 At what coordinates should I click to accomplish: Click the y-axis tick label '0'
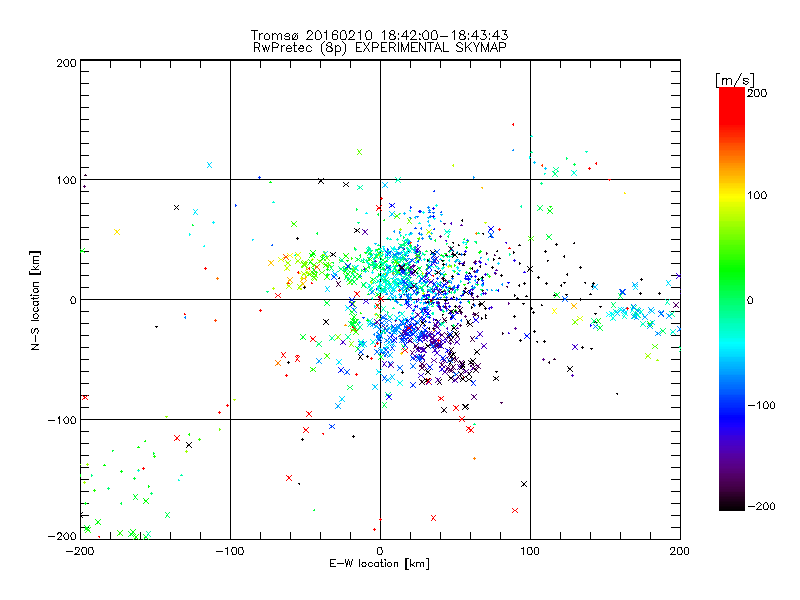point(73,300)
